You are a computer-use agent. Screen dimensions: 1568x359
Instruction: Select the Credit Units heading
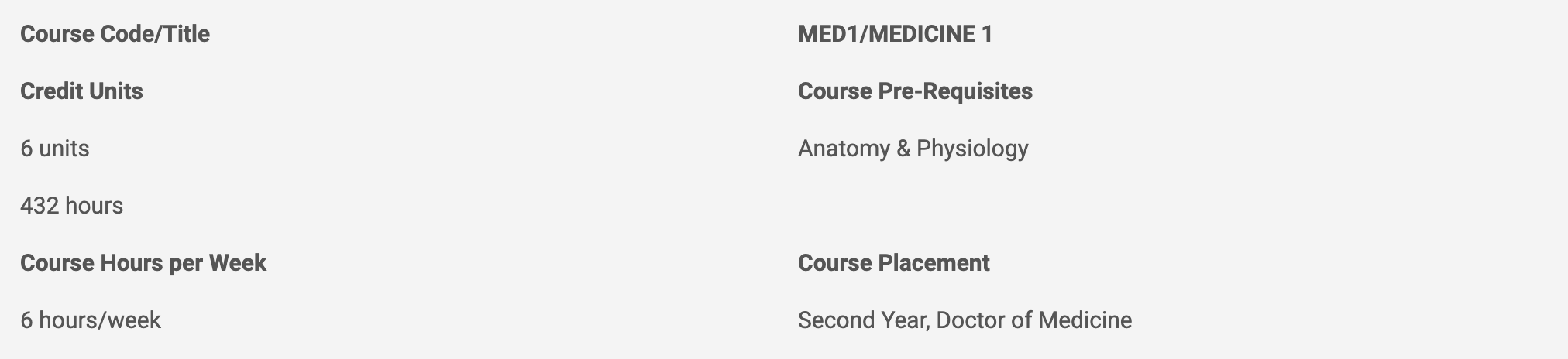81,91
